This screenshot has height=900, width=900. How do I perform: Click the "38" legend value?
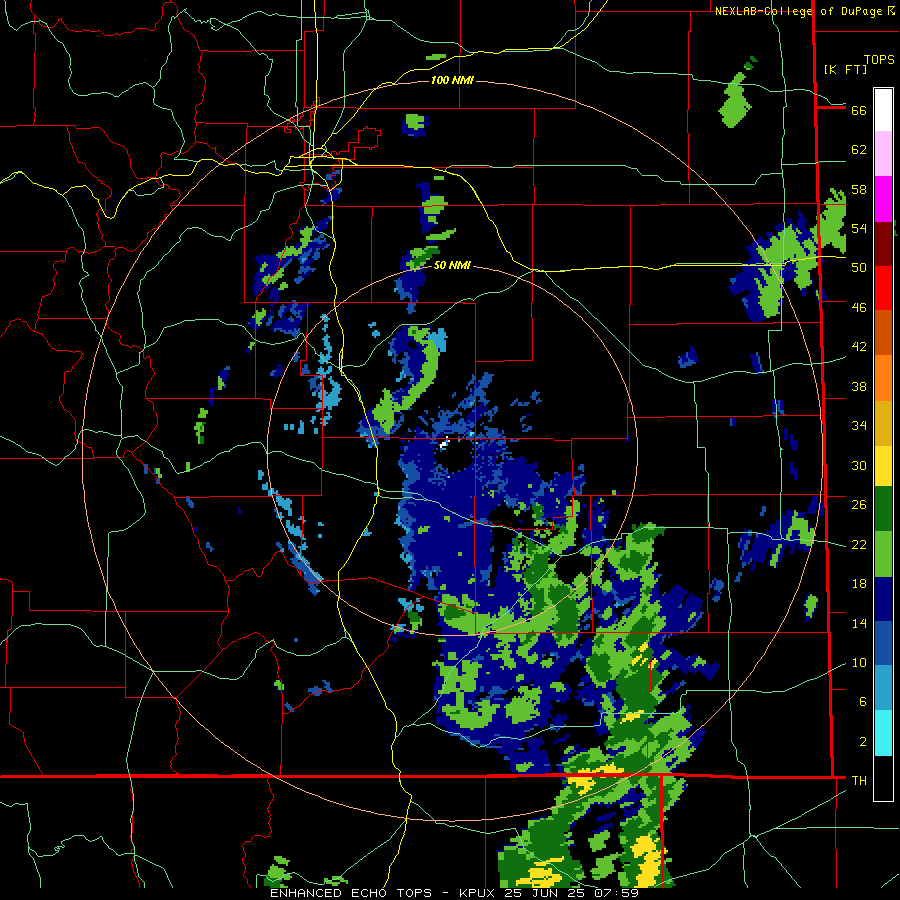(859, 387)
